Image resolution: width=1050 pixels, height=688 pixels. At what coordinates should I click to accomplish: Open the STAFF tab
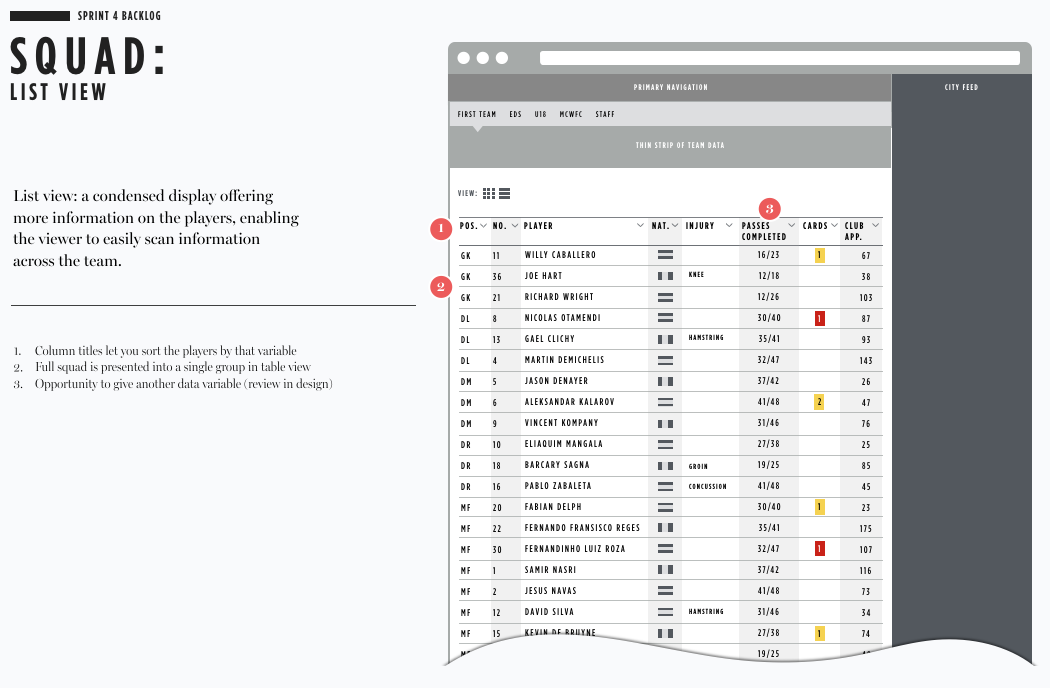pyautogui.click(x=605, y=115)
